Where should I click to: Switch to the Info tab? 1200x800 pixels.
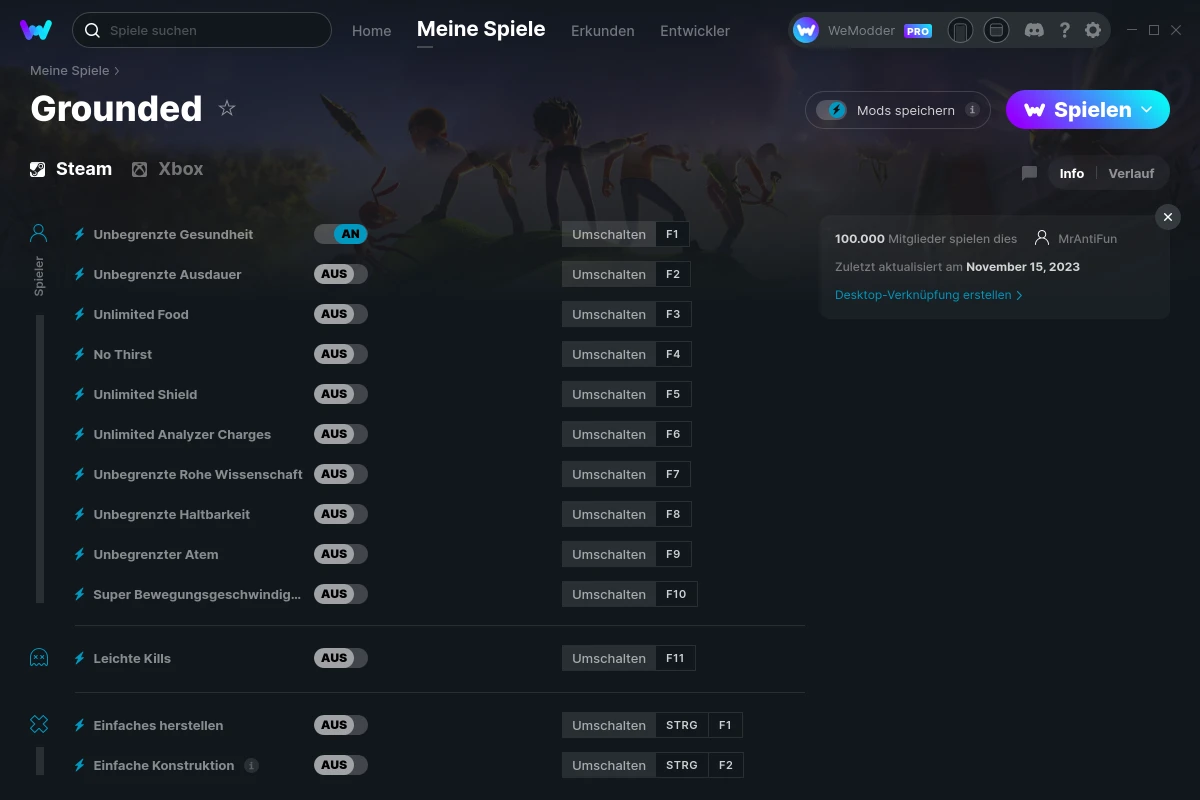coord(1072,173)
